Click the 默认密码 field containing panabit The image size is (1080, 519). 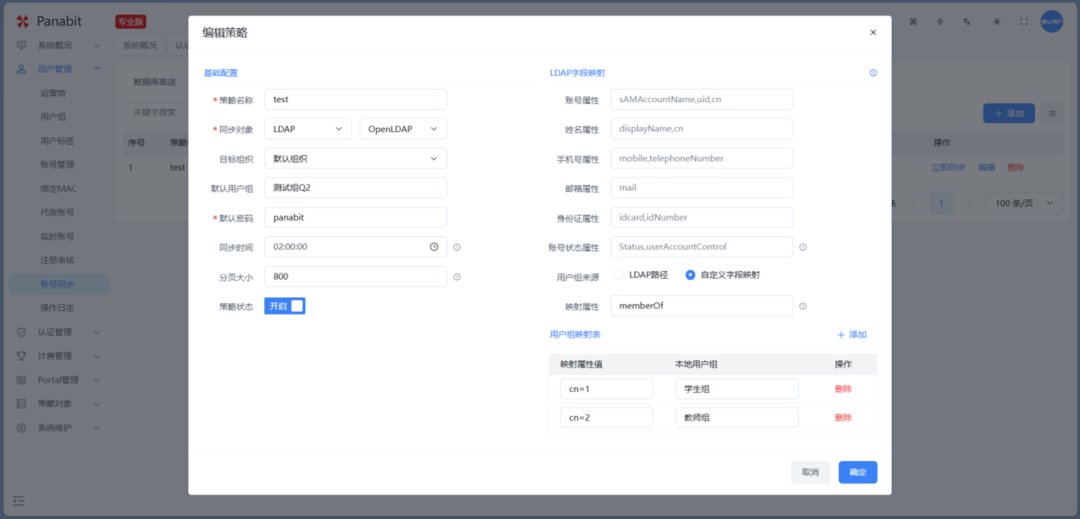point(355,218)
